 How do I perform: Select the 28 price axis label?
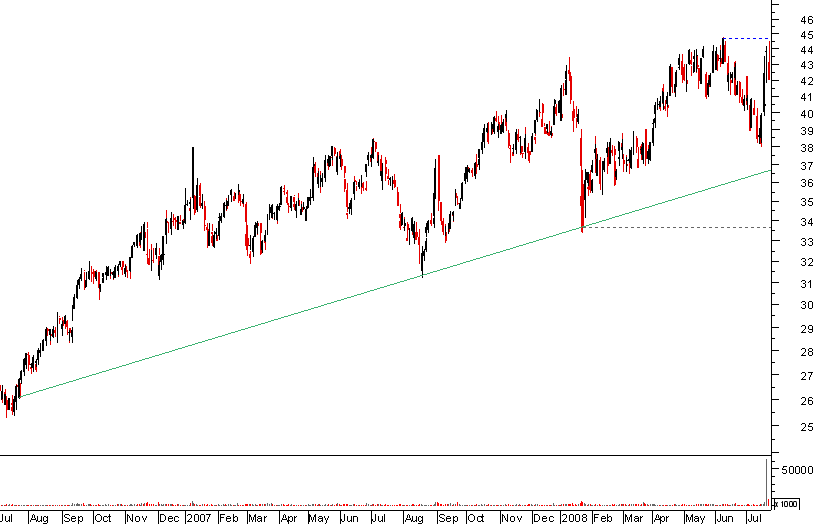pyautogui.click(x=807, y=352)
